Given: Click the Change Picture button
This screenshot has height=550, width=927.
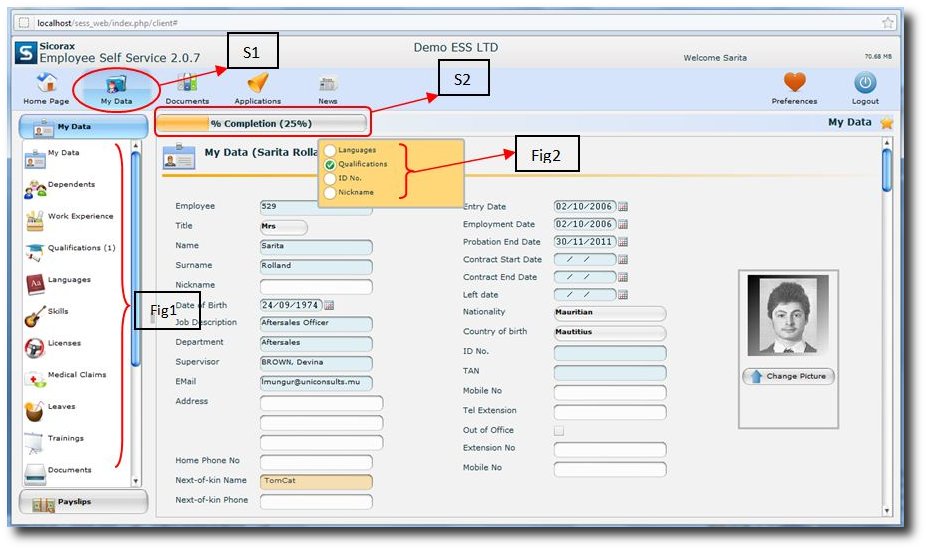Looking at the screenshot, I should click(788, 377).
